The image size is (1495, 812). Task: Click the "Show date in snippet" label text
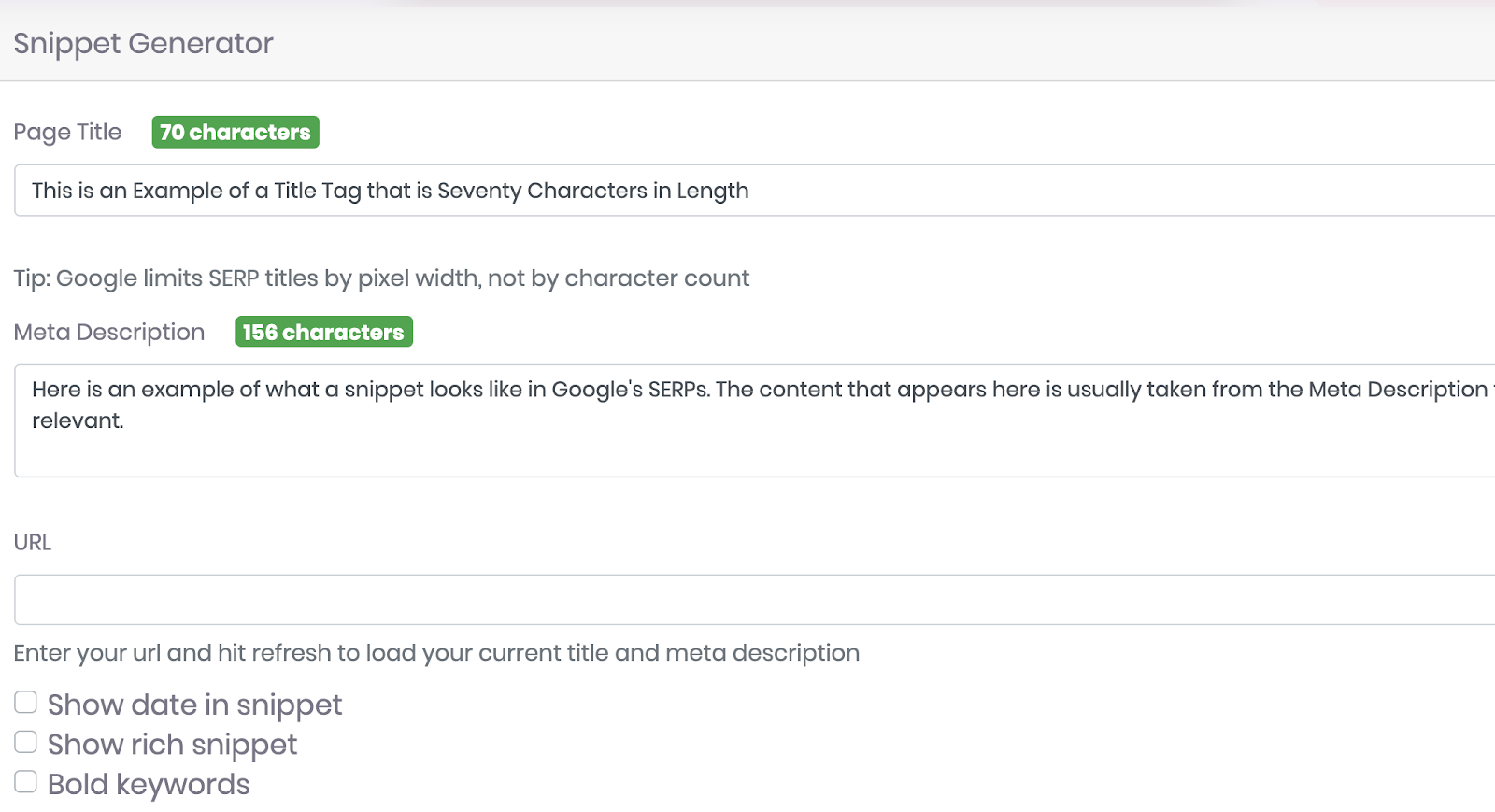pyautogui.click(x=194, y=705)
